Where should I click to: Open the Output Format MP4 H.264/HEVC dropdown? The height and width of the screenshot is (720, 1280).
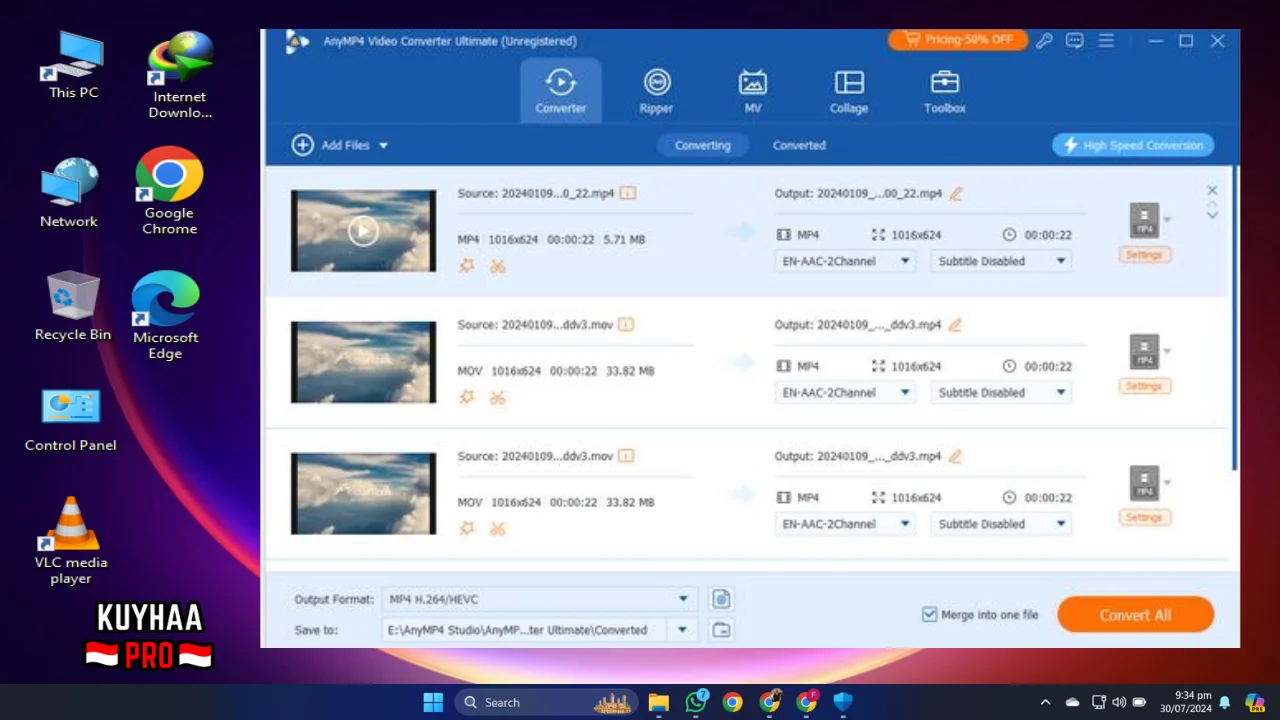coord(539,599)
